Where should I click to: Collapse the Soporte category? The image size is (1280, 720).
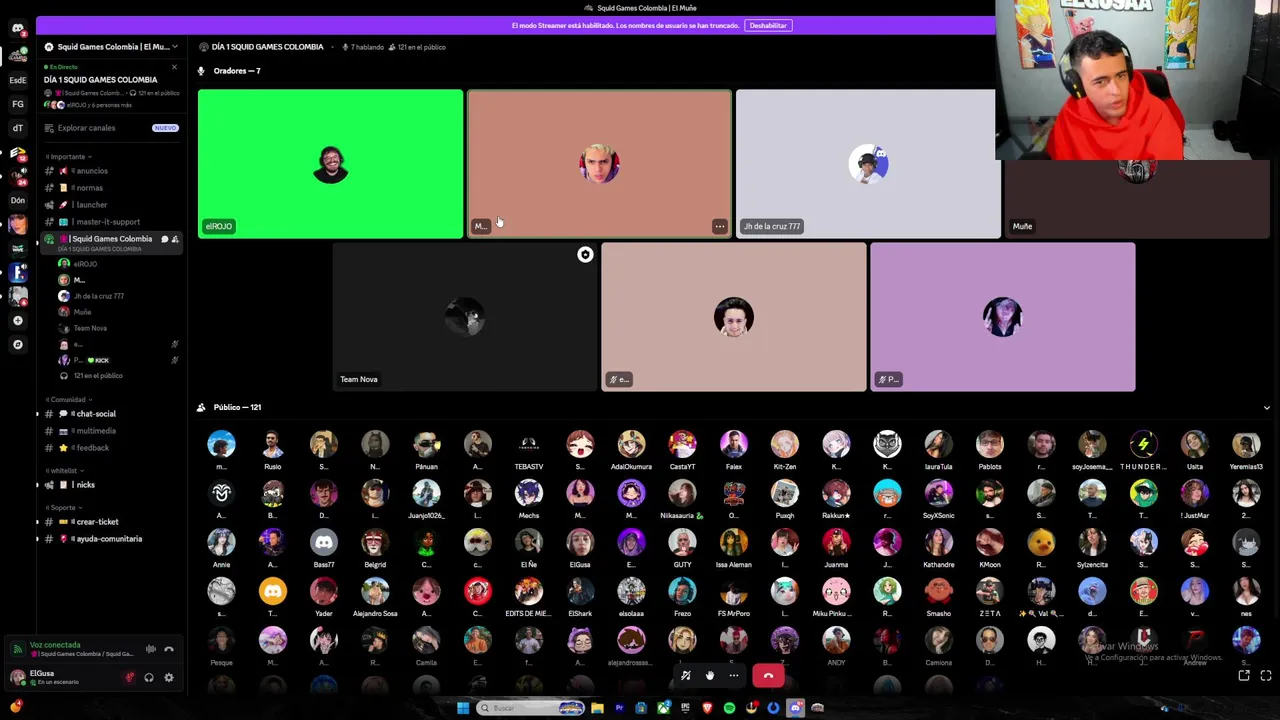[62, 508]
